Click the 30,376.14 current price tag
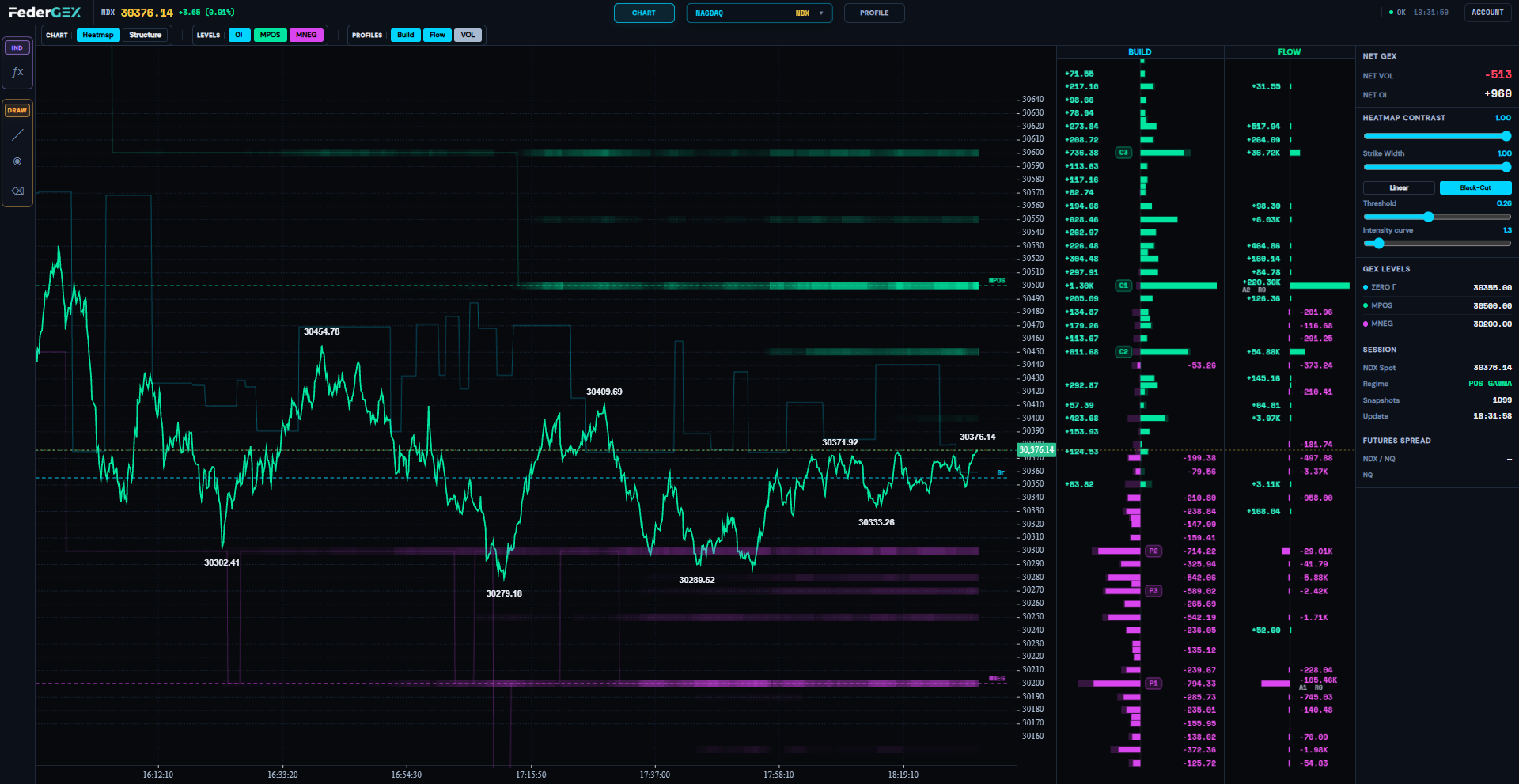Screen dimensions: 1519x784 tap(1036, 450)
